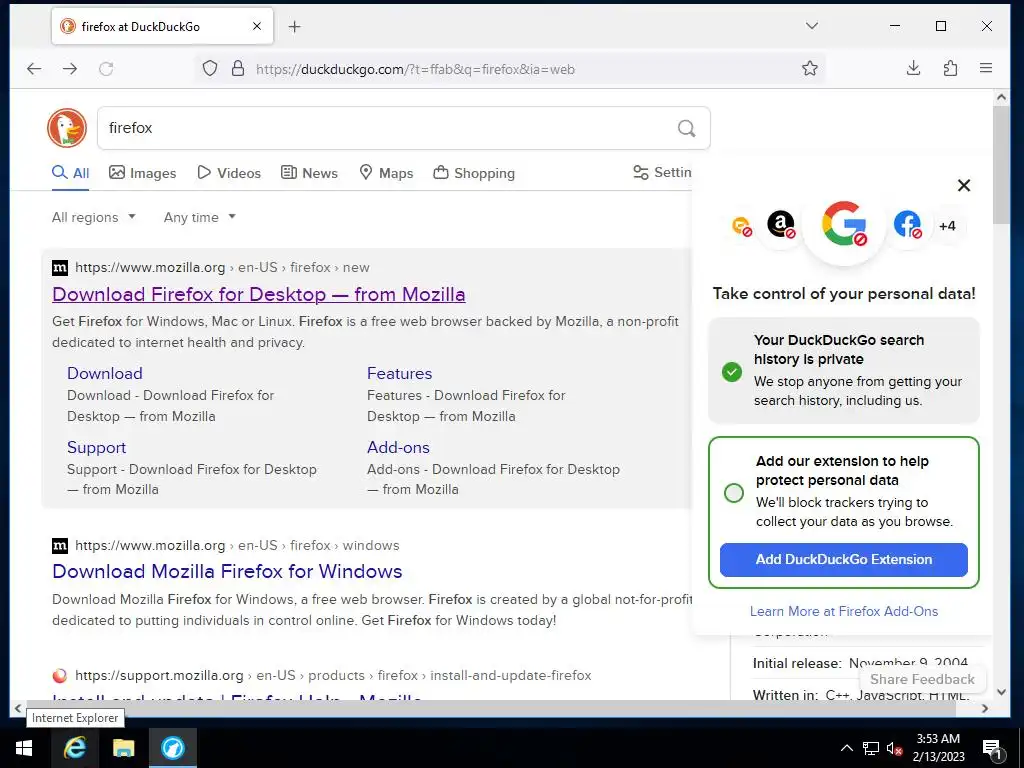Open a new tab with plus button

(295, 27)
